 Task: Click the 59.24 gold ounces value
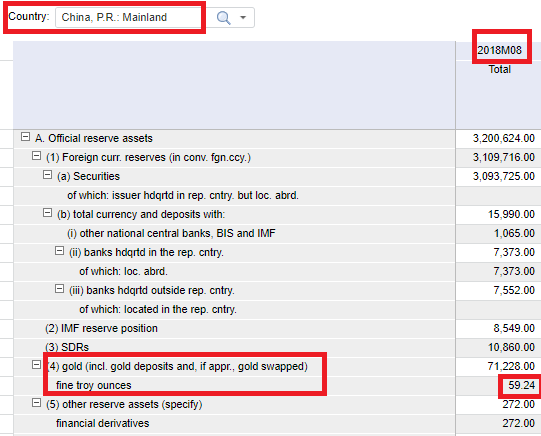[521, 385]
